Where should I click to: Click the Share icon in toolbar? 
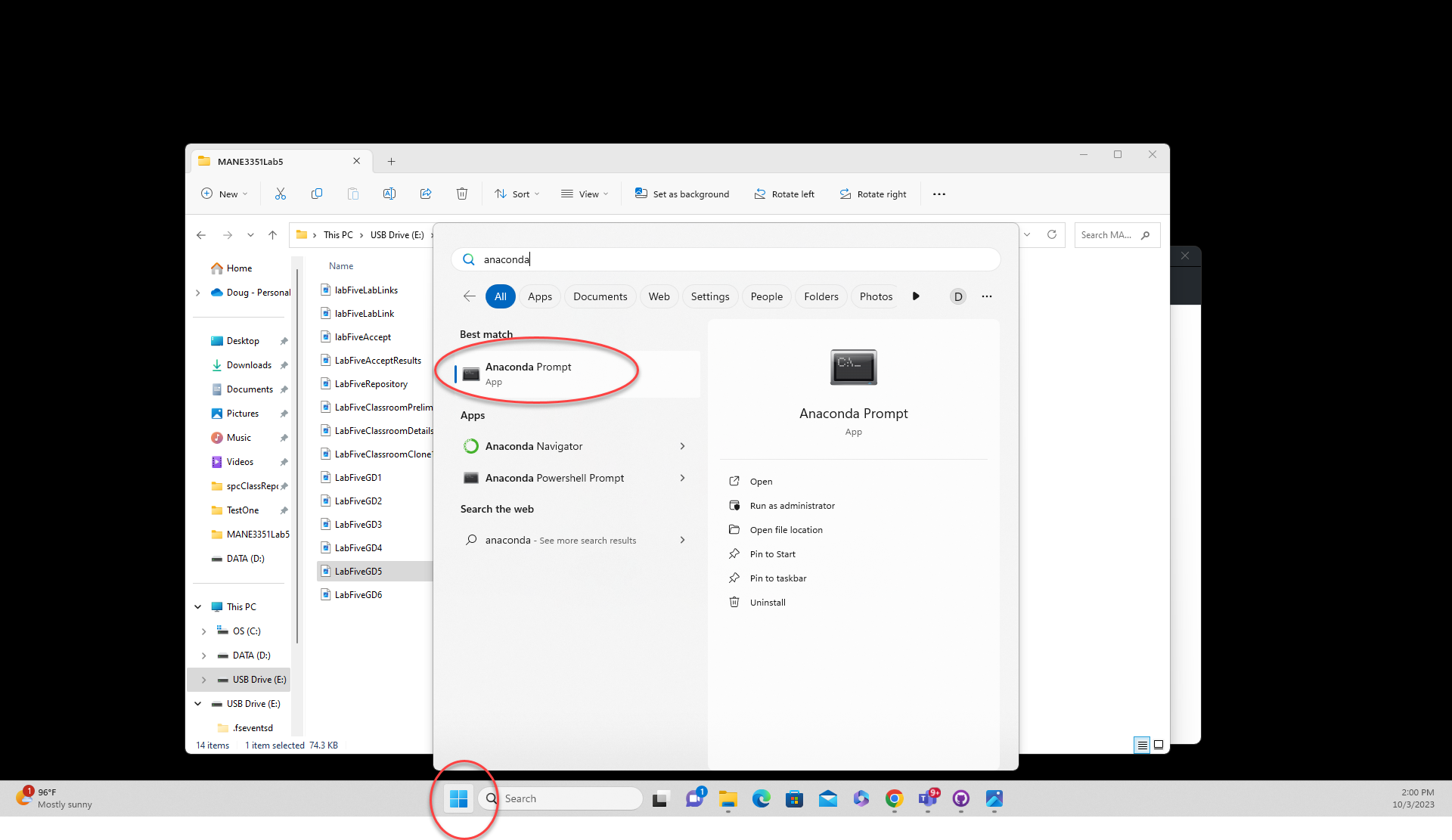[426, 194]
